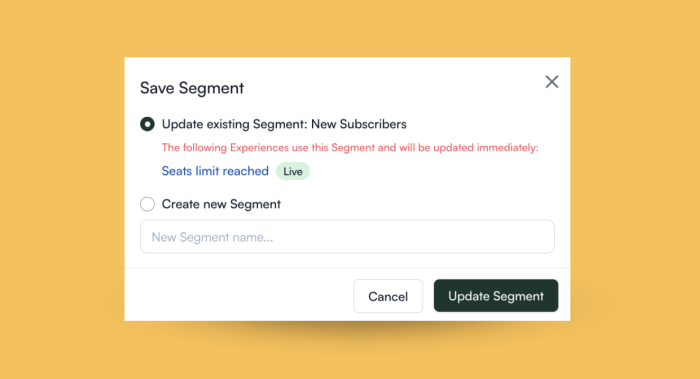Click the Cancel button
Screen dimensions: 700x379
pos(388,296)
